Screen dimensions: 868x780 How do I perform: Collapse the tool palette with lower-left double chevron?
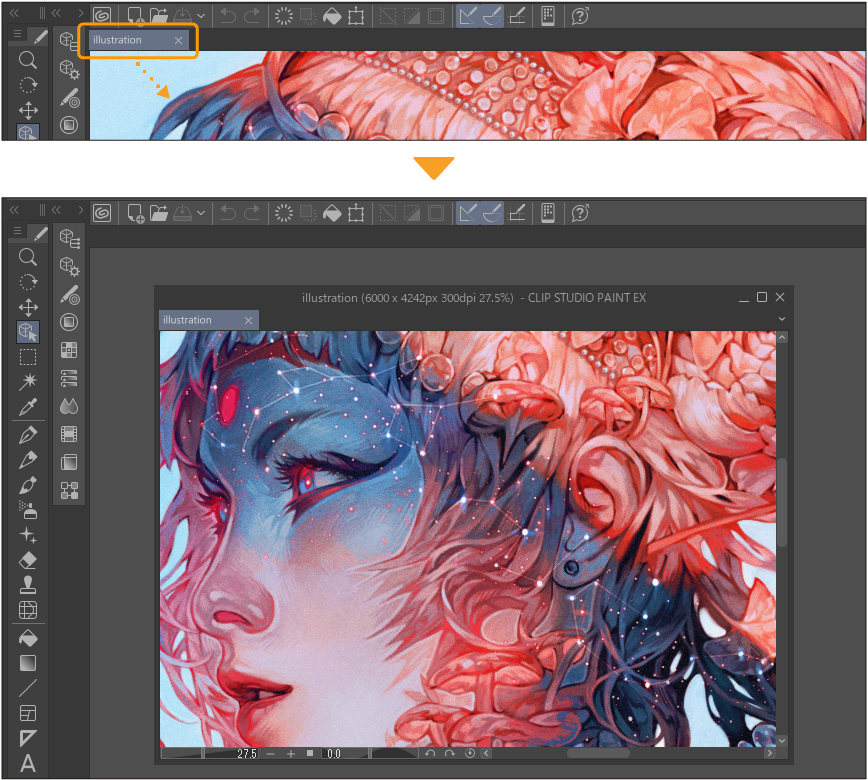(x=14, y=210)
